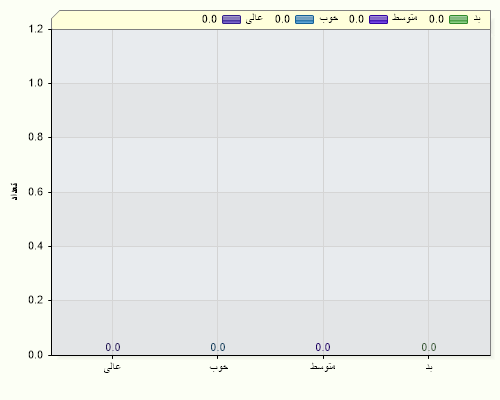Click the violet عالی legend swatch

coord(231,19)
